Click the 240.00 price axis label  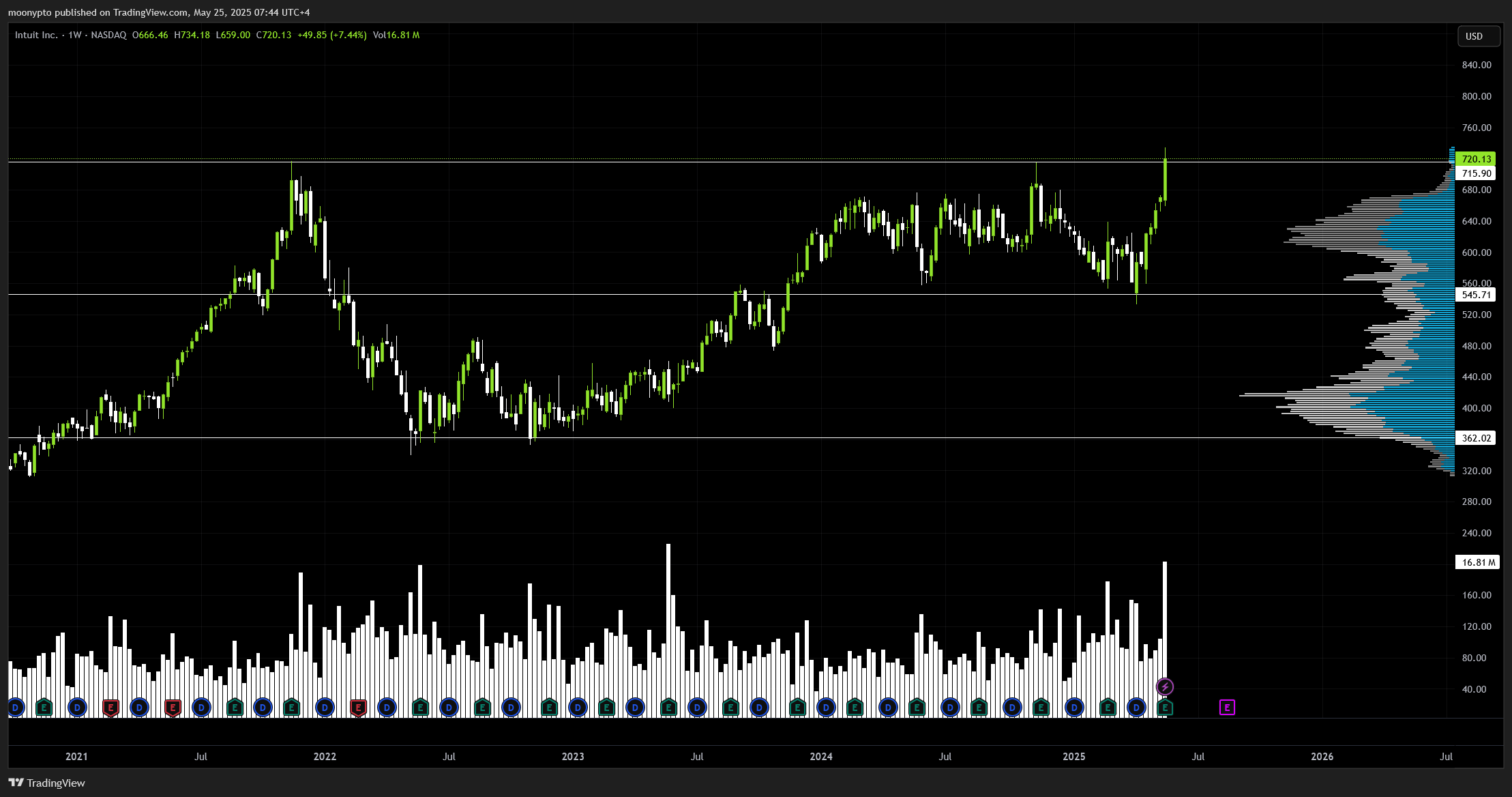pos(1477,533)
